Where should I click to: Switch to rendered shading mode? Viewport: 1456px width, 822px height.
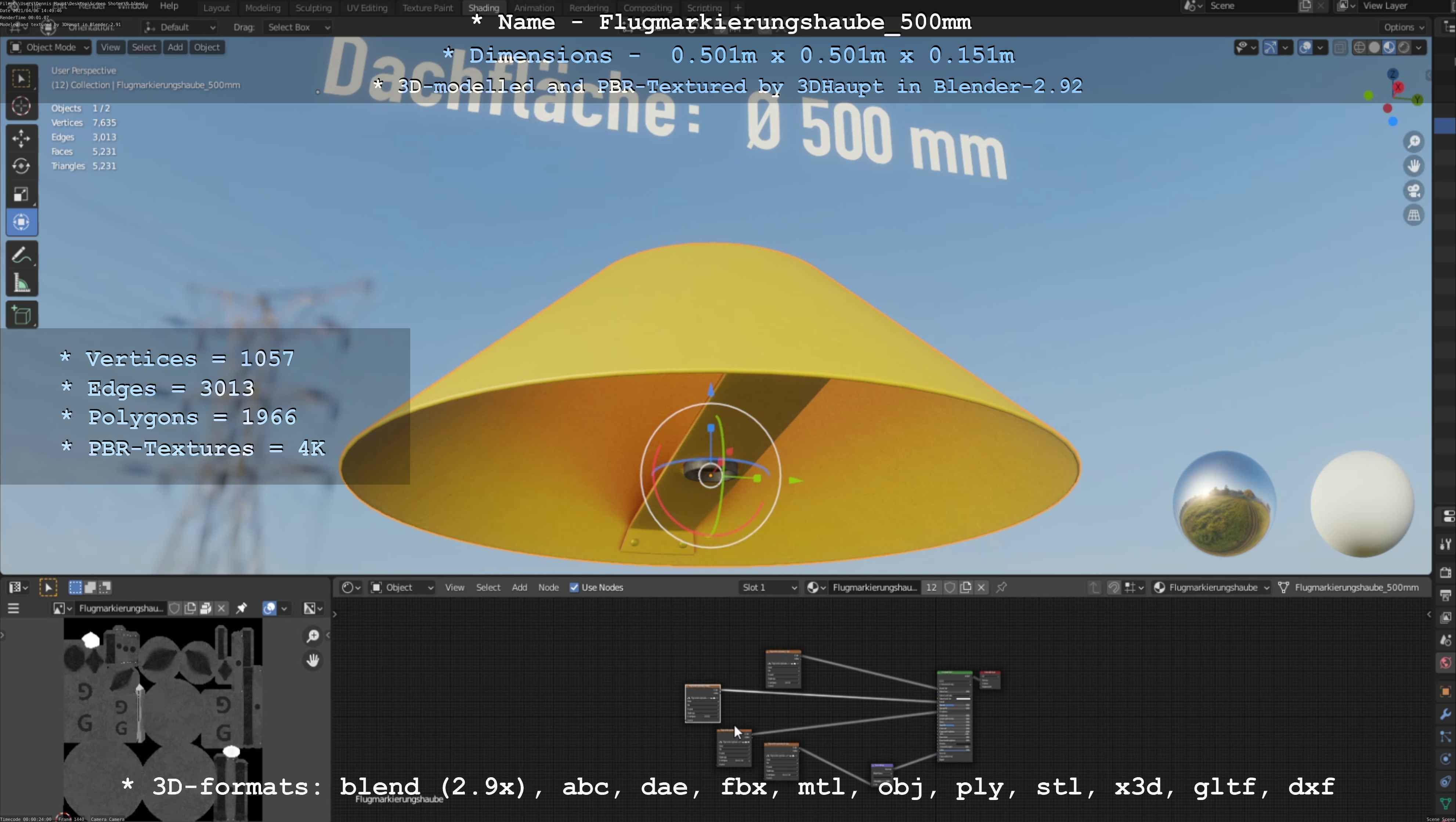pos(1403,47)
